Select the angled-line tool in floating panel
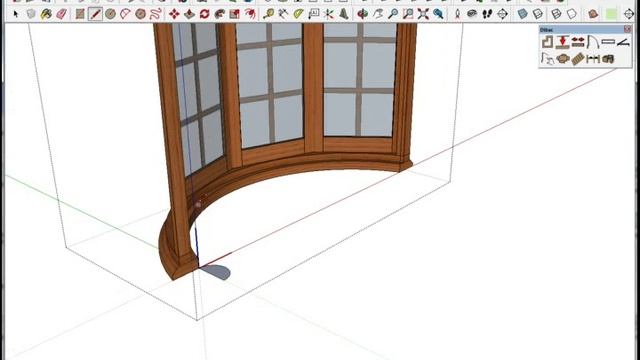This screenshot has height=360, width=640. [623, 42]
